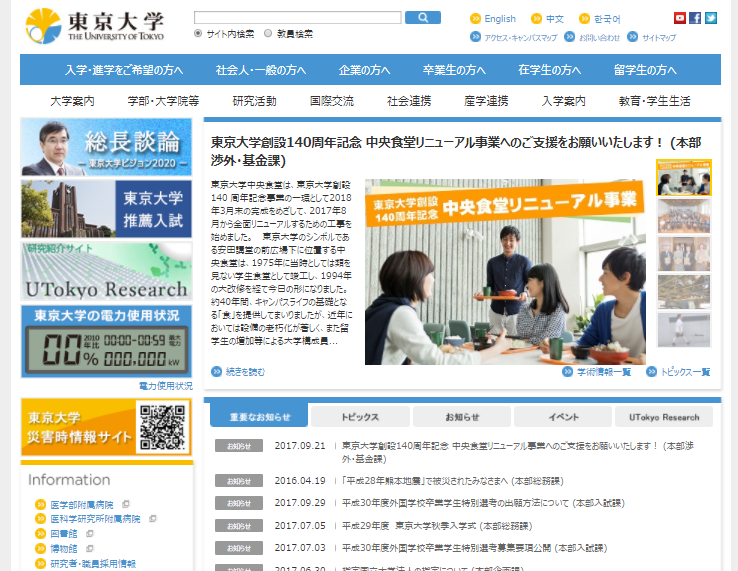Open 社会連携 navigation item
The image size is (738, 571).
click(409, 101)
